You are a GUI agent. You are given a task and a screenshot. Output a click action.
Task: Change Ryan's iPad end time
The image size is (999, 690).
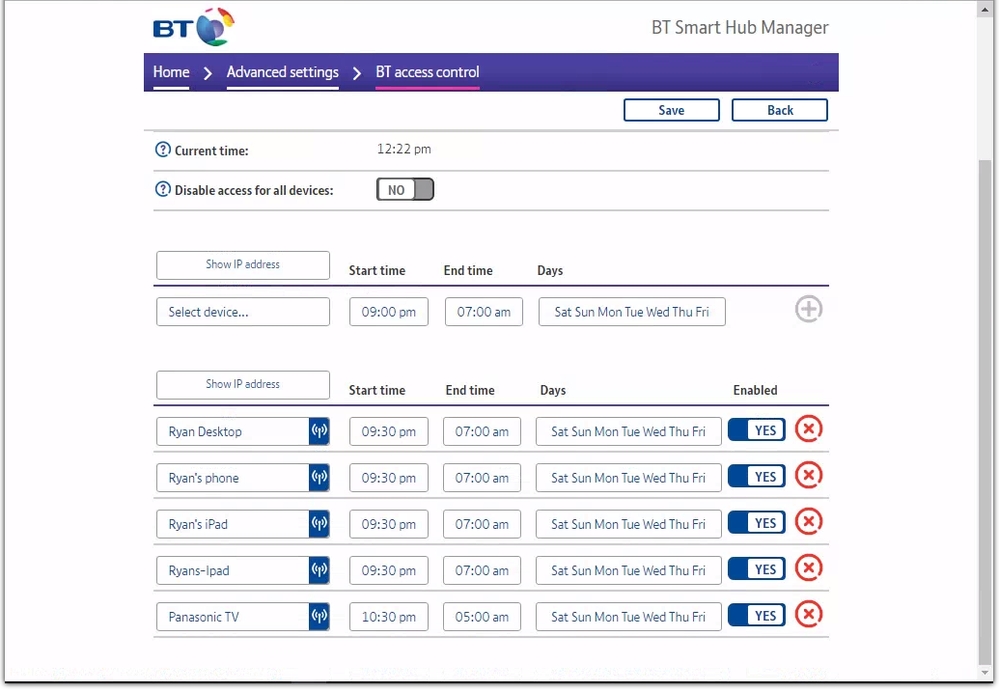pos(482,524)
